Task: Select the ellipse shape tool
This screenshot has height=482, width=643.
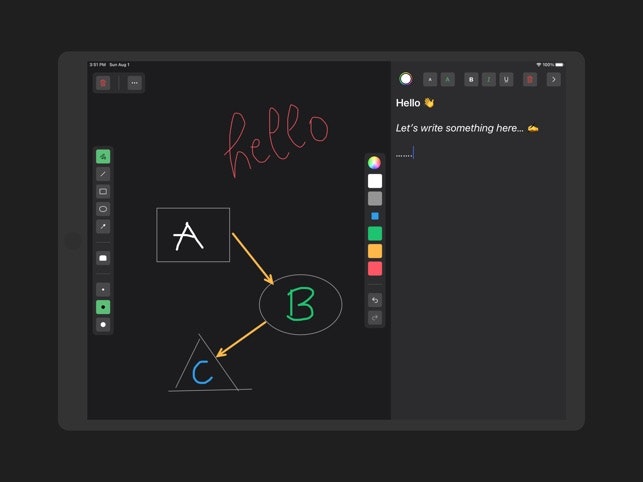Action: pos(103,209)
